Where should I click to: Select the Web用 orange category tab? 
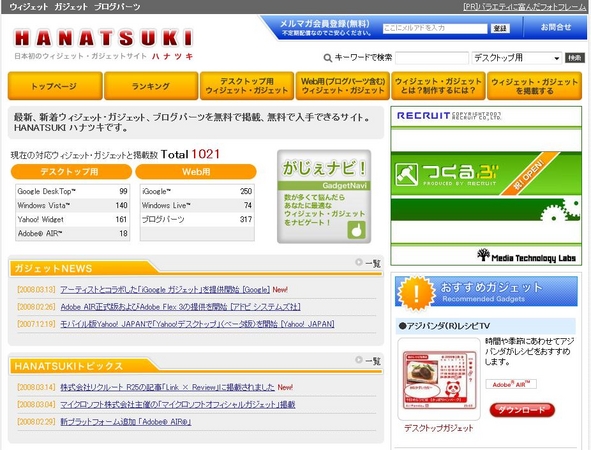point(196,172)
